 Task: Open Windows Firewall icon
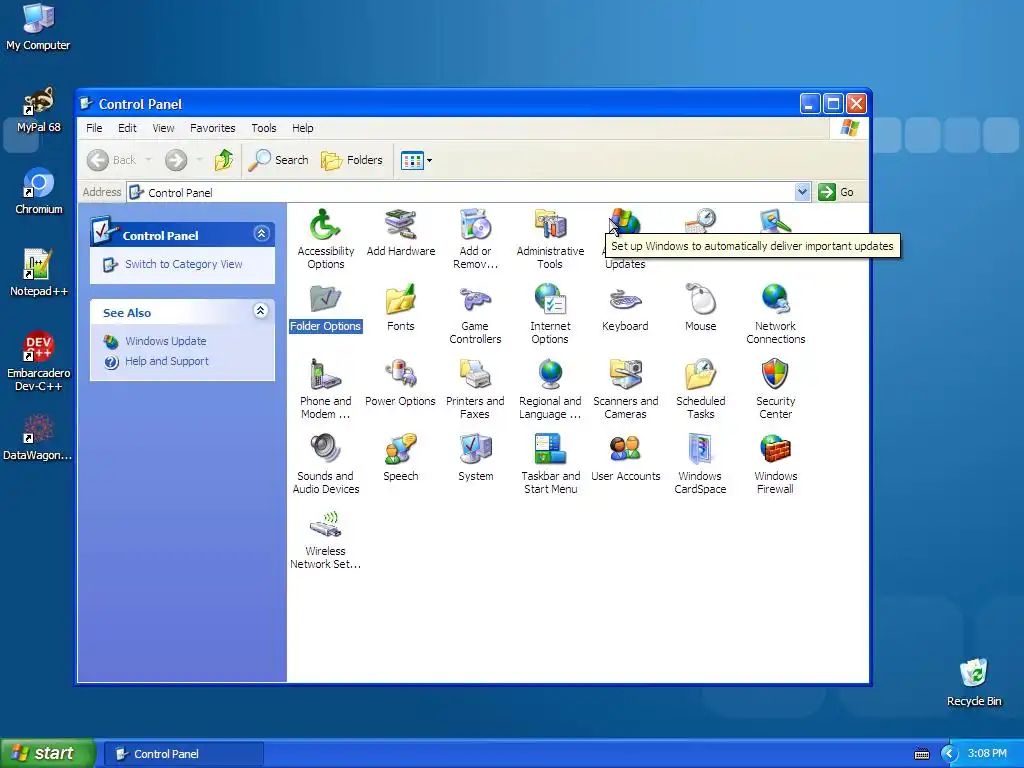775,451
